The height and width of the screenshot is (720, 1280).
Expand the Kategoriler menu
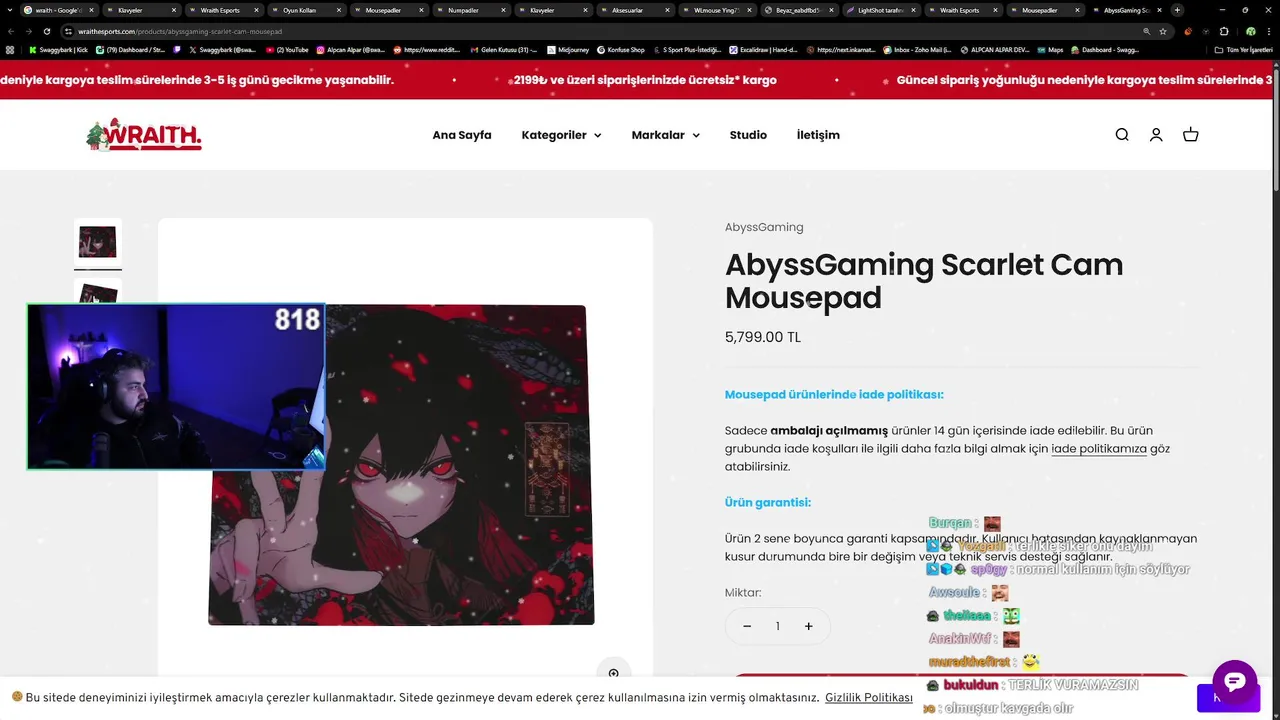tap(561, 135)
